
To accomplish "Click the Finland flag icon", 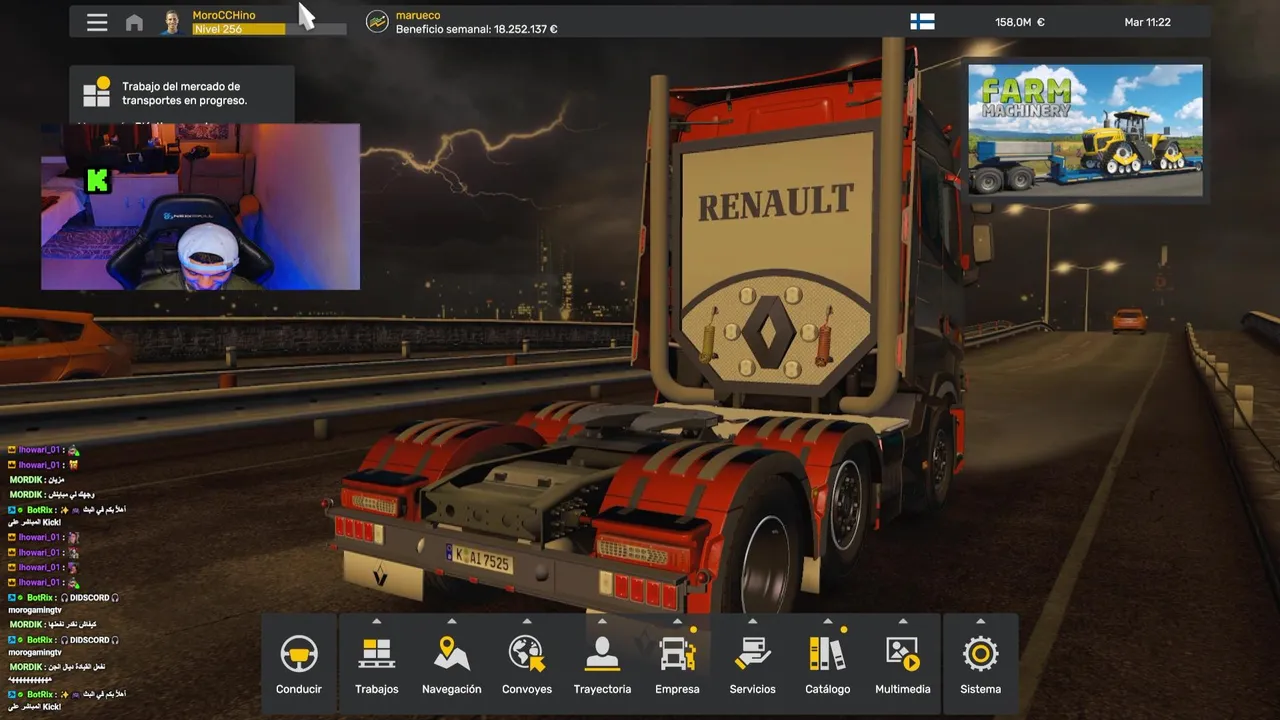I will tap(922, 22).
